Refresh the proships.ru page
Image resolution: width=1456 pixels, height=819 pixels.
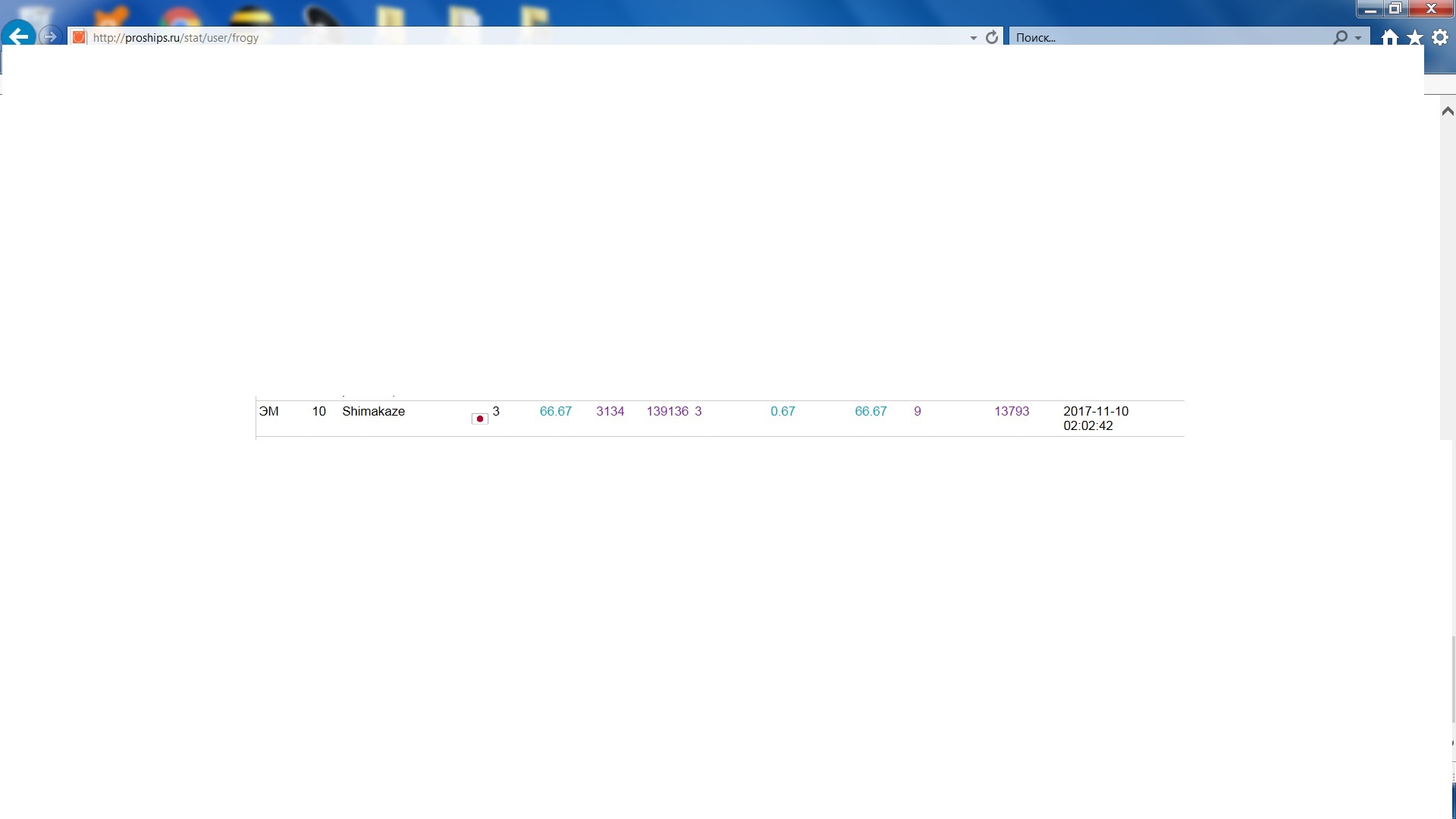991,37
